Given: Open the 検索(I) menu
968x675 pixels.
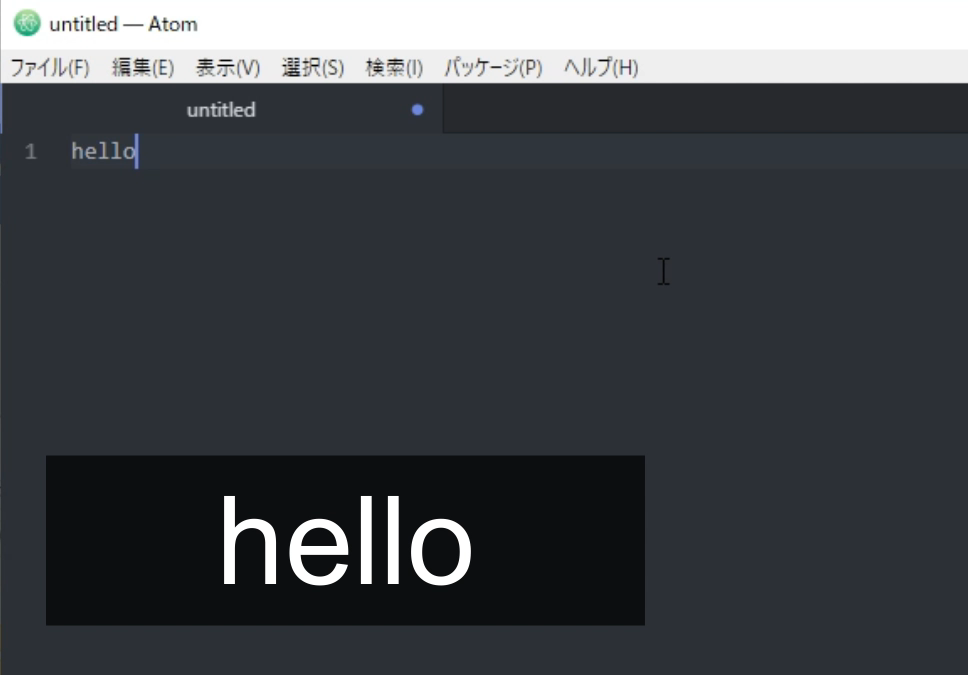Looking at the screenshot, I should coord(394,67).
